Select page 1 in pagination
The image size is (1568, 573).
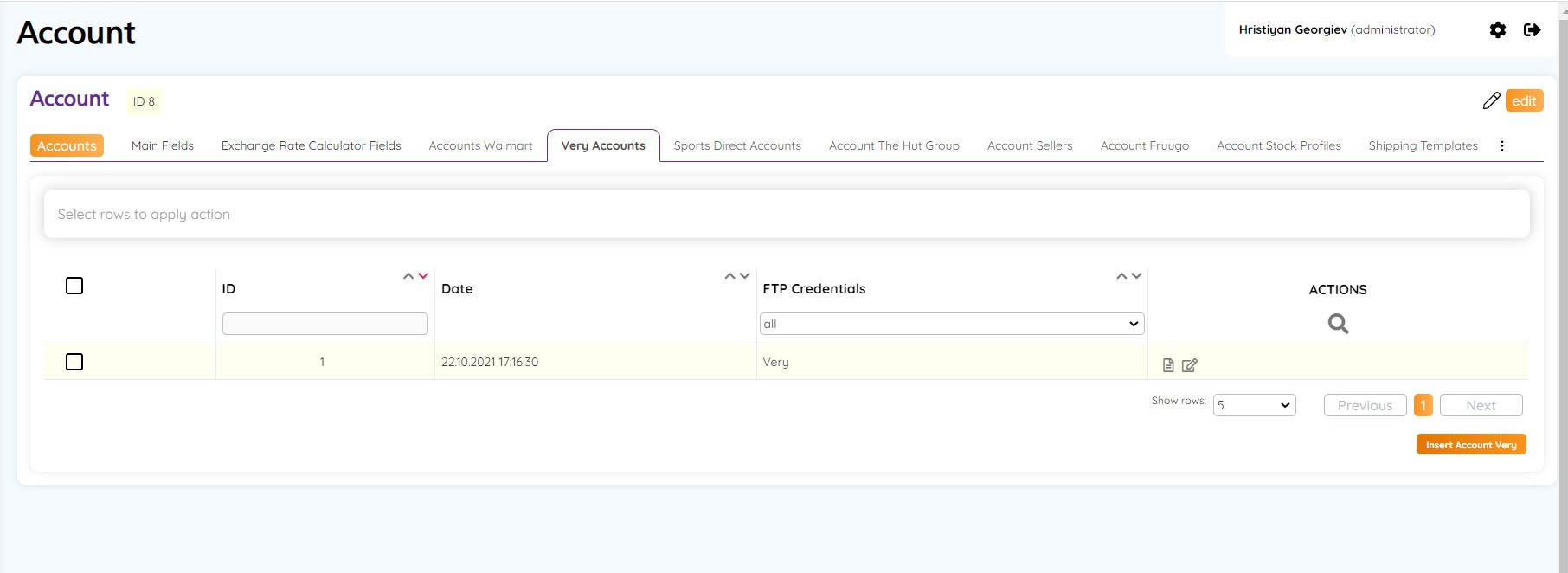(x=1423, y=405)
